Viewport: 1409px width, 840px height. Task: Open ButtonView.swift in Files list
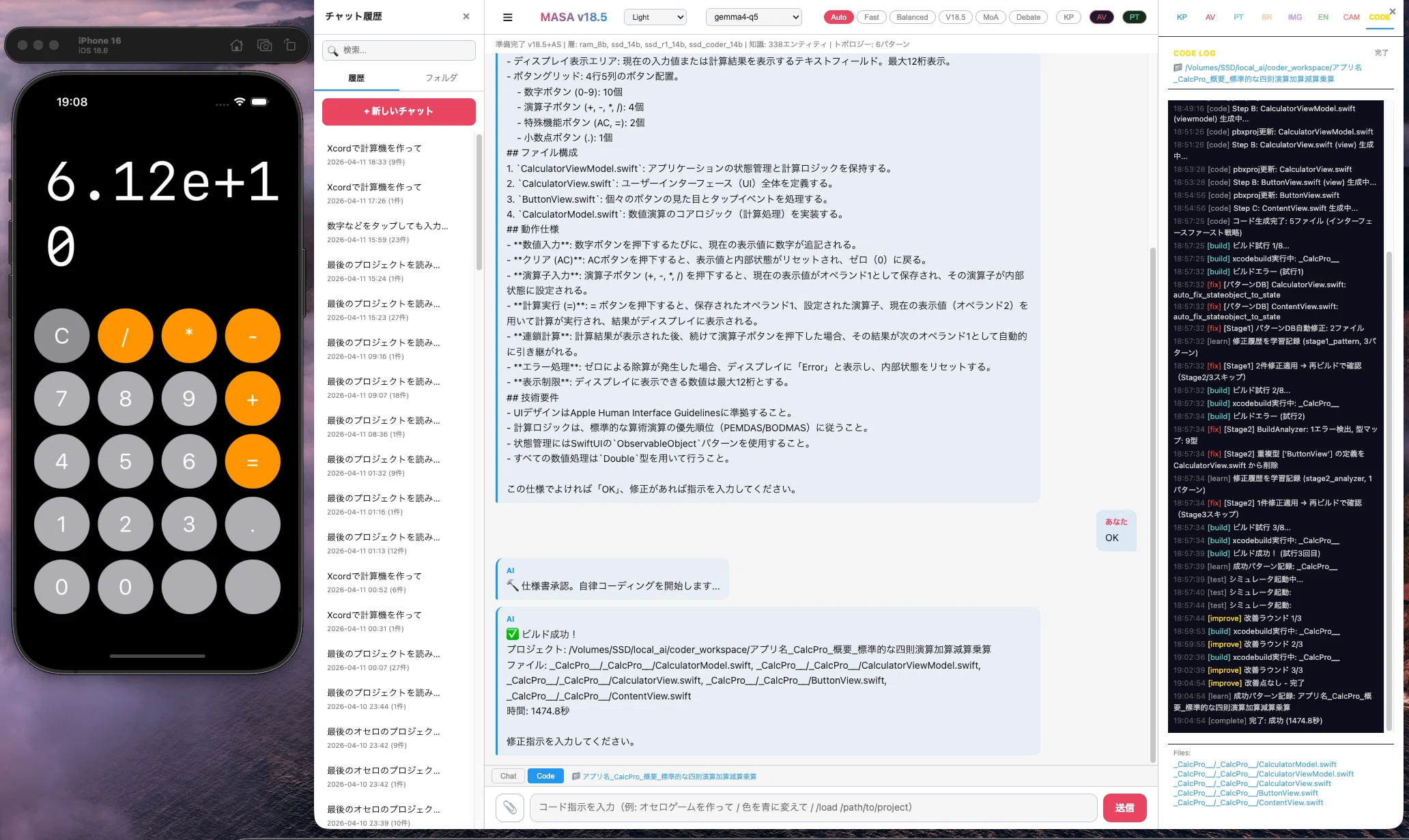coord(1246,793)
